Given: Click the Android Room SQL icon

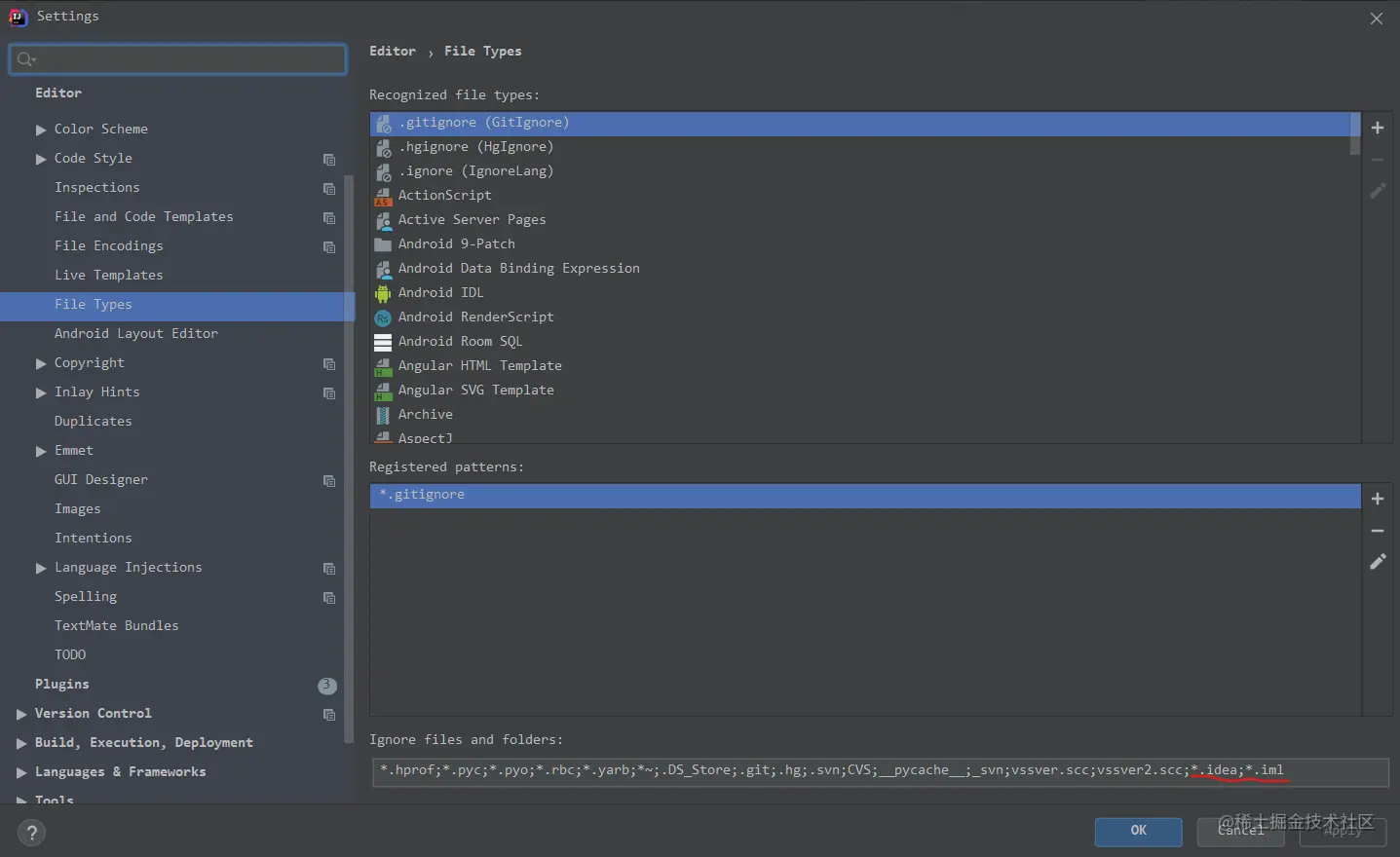Looking at the screenshot, I should tap(383, 342).
